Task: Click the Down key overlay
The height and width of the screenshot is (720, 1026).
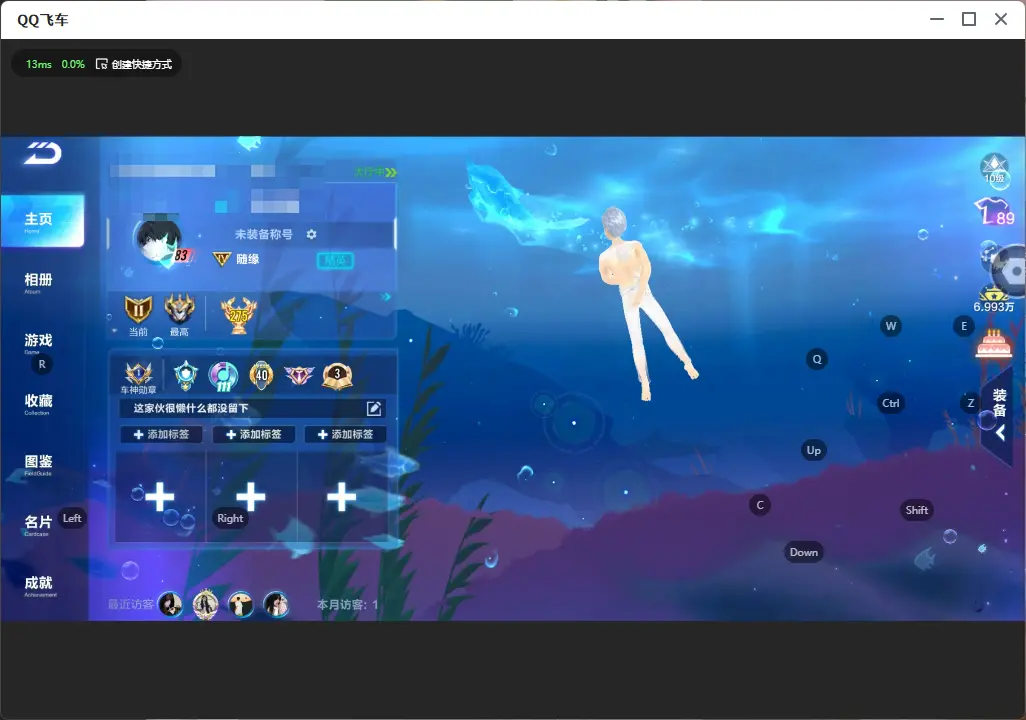Action: pyautogui.click(x=804, y=552)
